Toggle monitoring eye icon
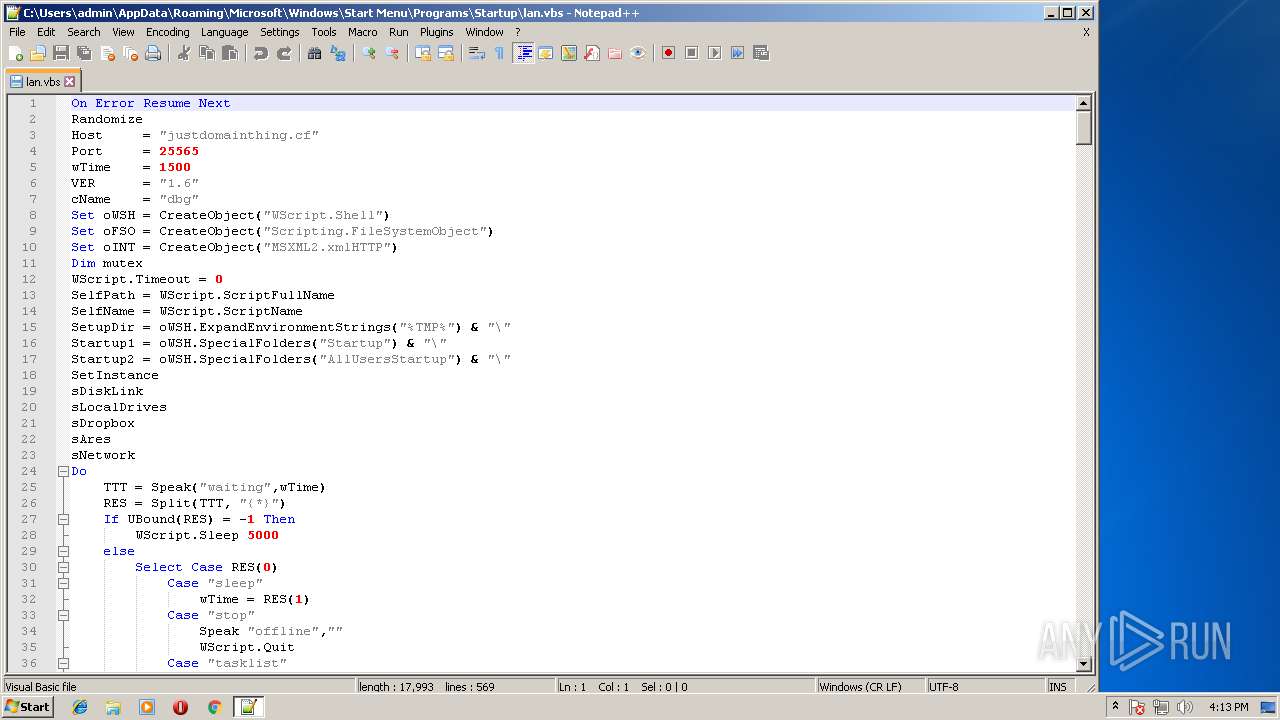1280x720 pixels. point(638,53)
